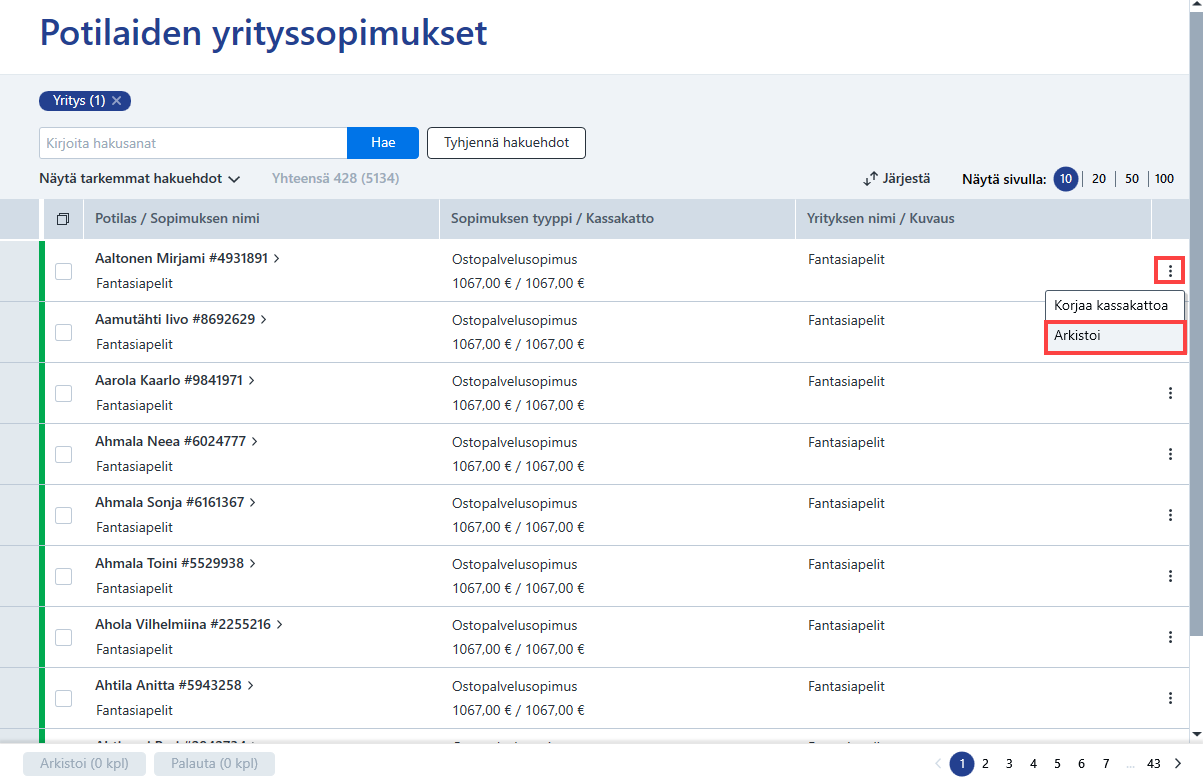Focus the Kirjoita hakusanat search field
The image size is (1203, 782).
click(x=193, y=143)
